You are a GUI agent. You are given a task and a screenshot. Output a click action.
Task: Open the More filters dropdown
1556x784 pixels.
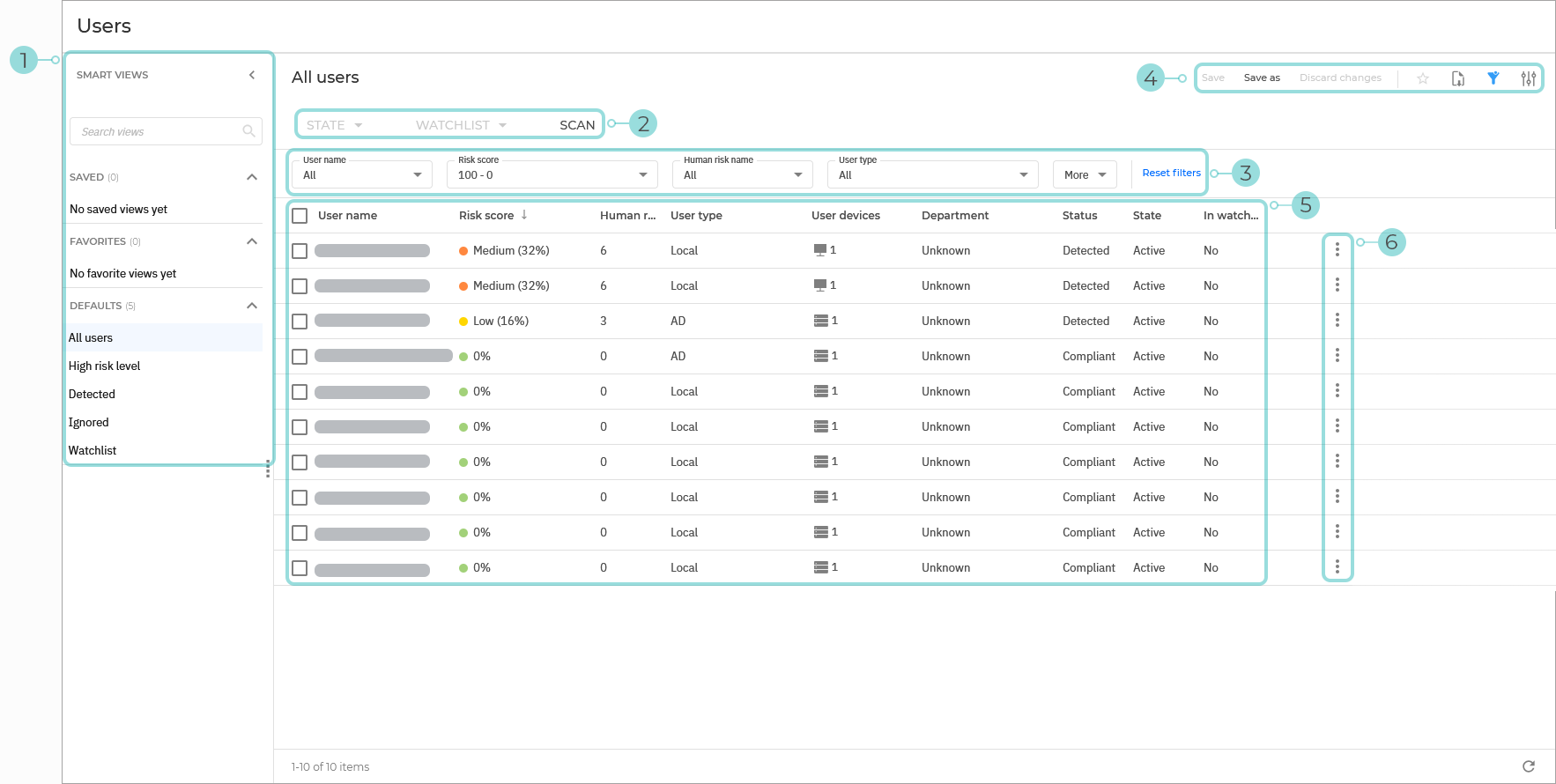tap(1085, 174)
